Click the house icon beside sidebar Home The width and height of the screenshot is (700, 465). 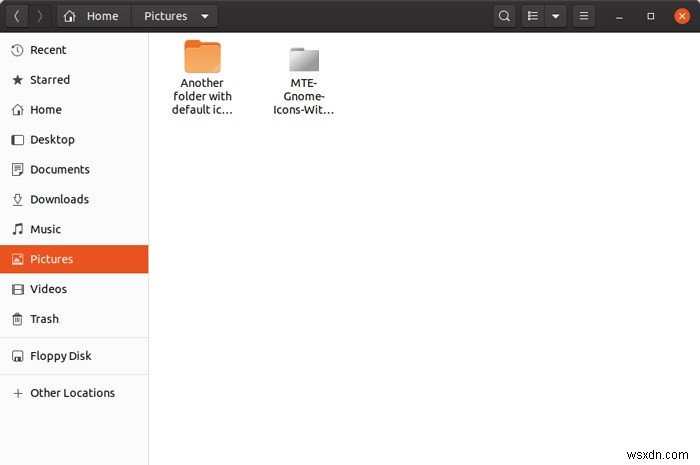tap(17, 110)
